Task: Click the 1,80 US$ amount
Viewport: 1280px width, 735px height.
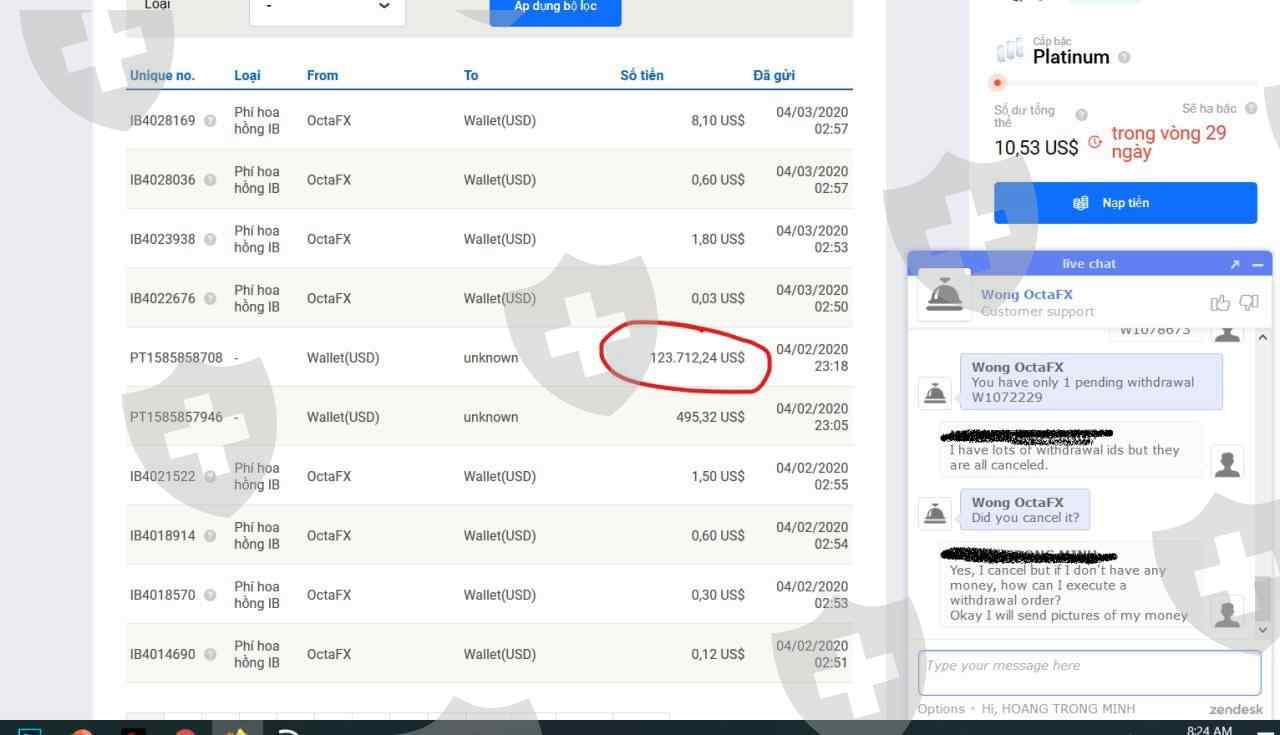Action: click(718, 239)
